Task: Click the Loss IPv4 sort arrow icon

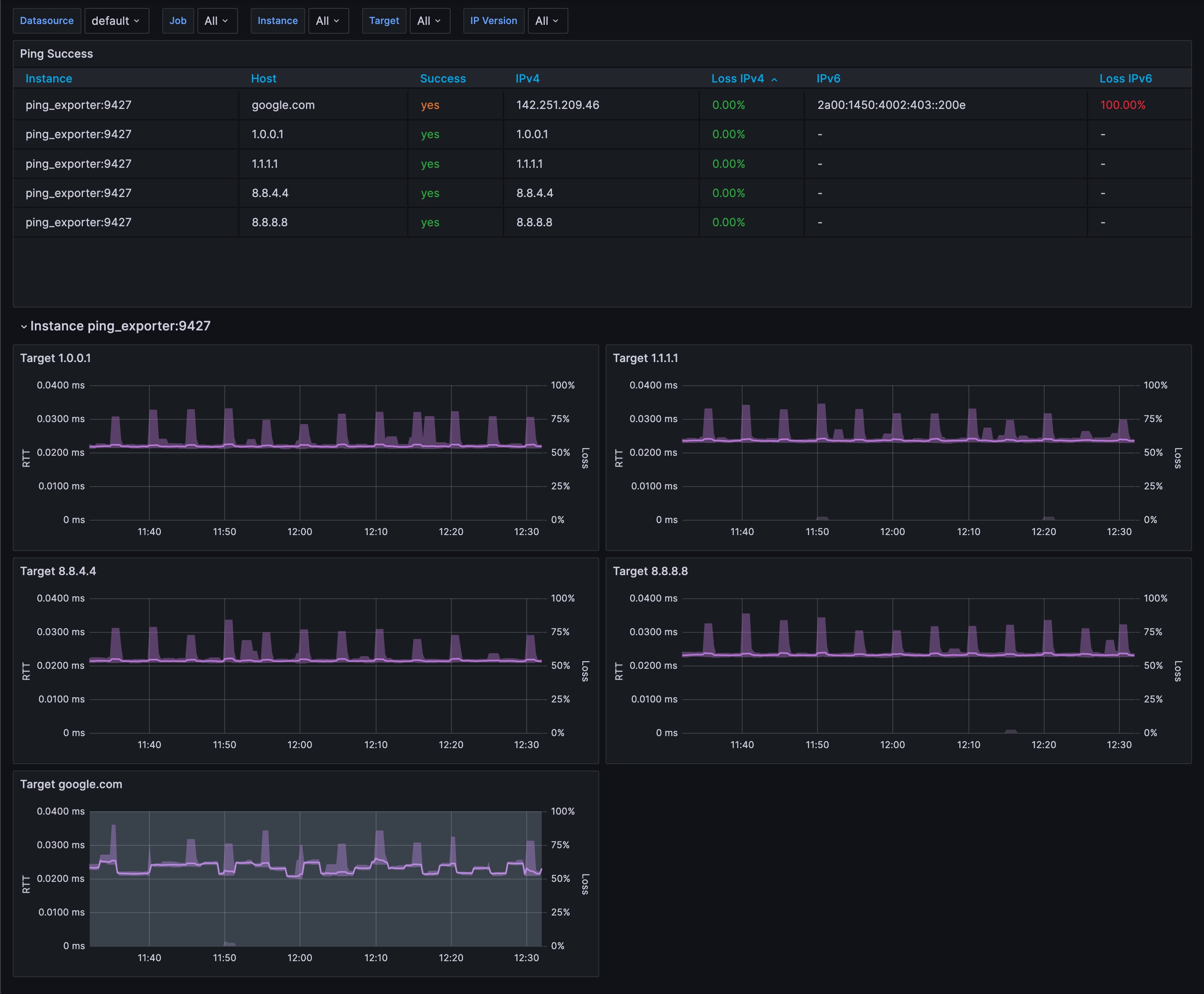Action: coord(775,80)
